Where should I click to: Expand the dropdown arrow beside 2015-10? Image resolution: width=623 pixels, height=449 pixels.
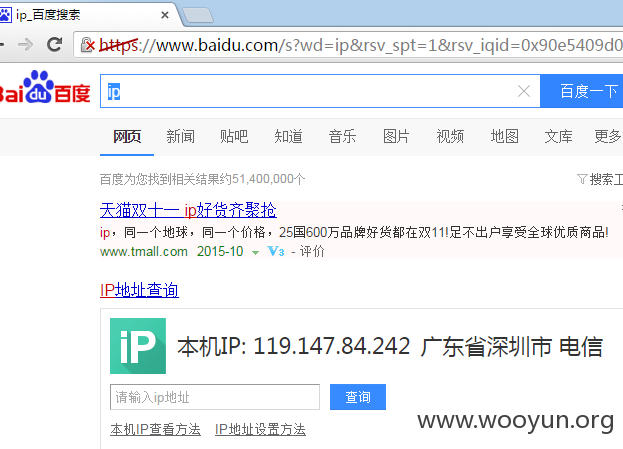pyautogui.click(x=255, y=253)
